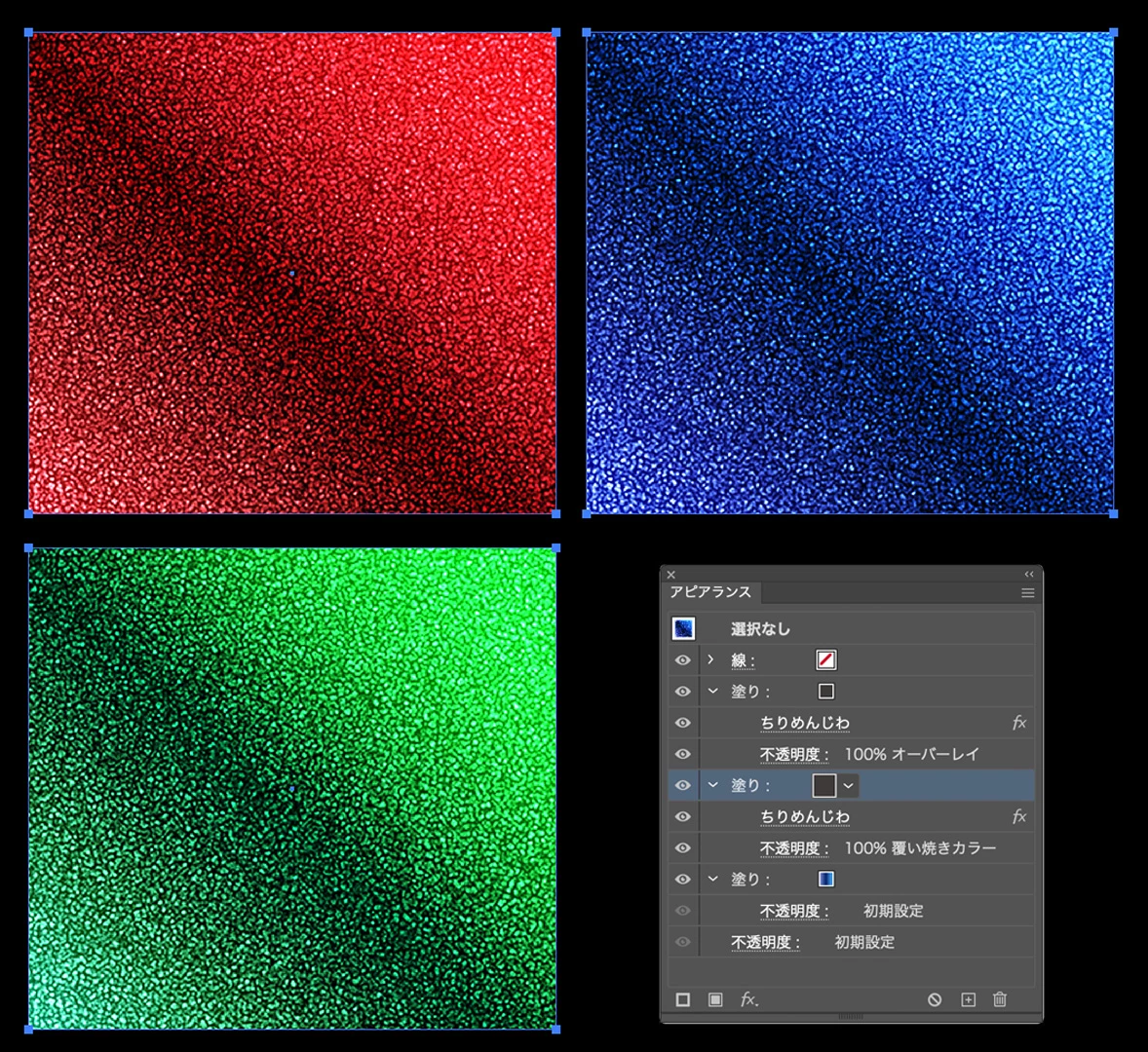1148x1052 pixels.
Task: Click the Clear Appearance icon
Action: click(x=935, y=999)
